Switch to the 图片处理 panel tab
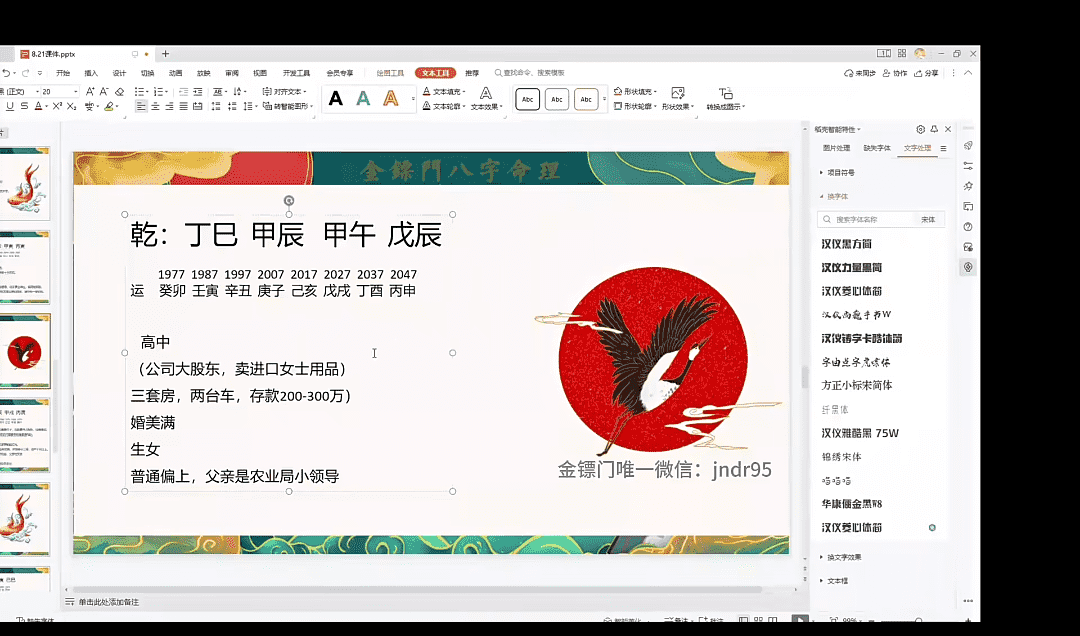 tap(836, 148)
